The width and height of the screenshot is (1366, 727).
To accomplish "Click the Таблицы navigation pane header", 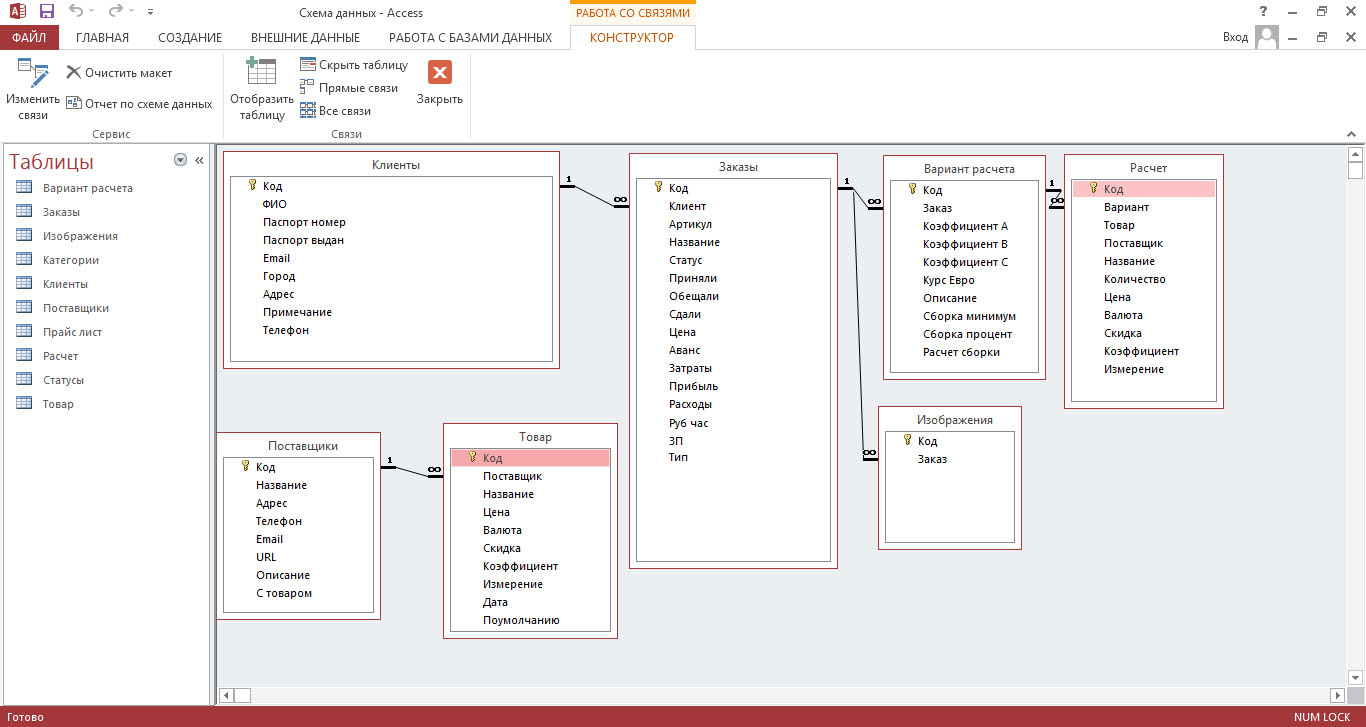I will 52,162.
